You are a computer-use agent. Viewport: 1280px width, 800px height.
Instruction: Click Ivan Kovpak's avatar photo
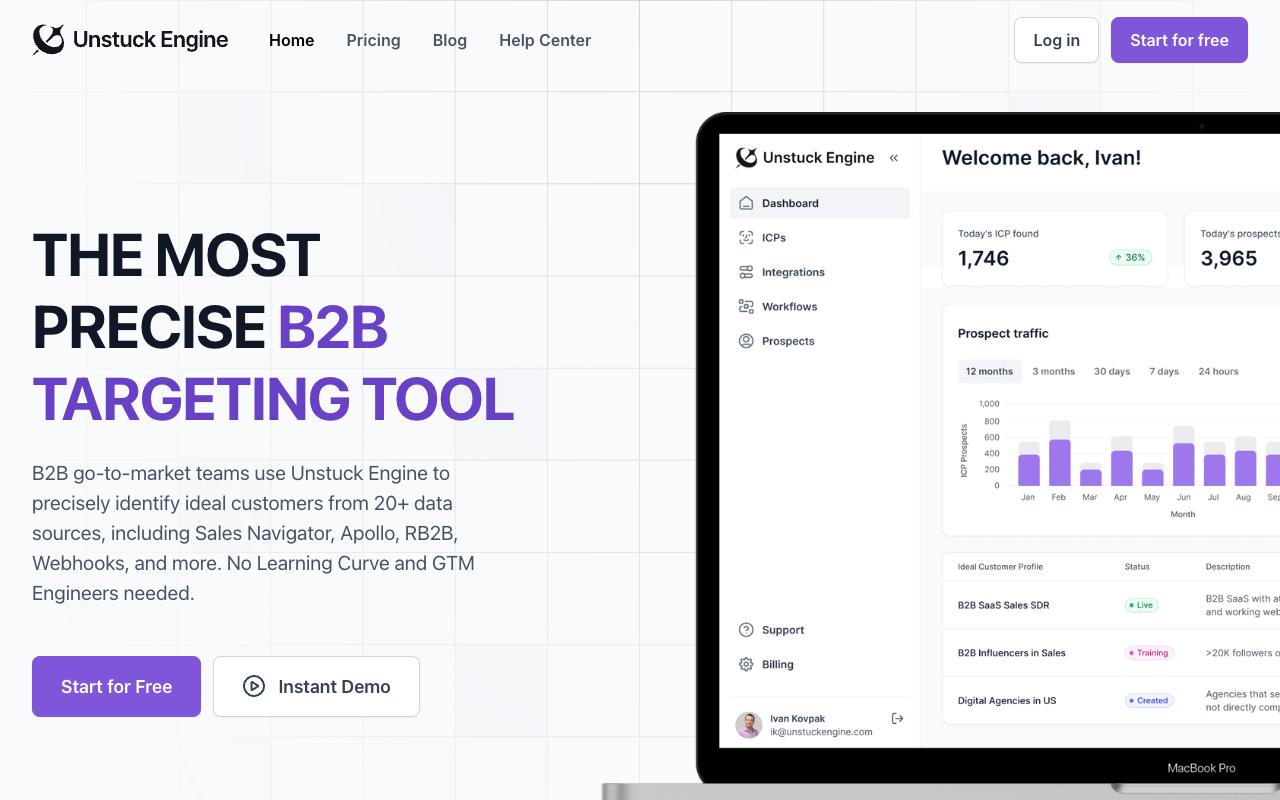[749, 725]
